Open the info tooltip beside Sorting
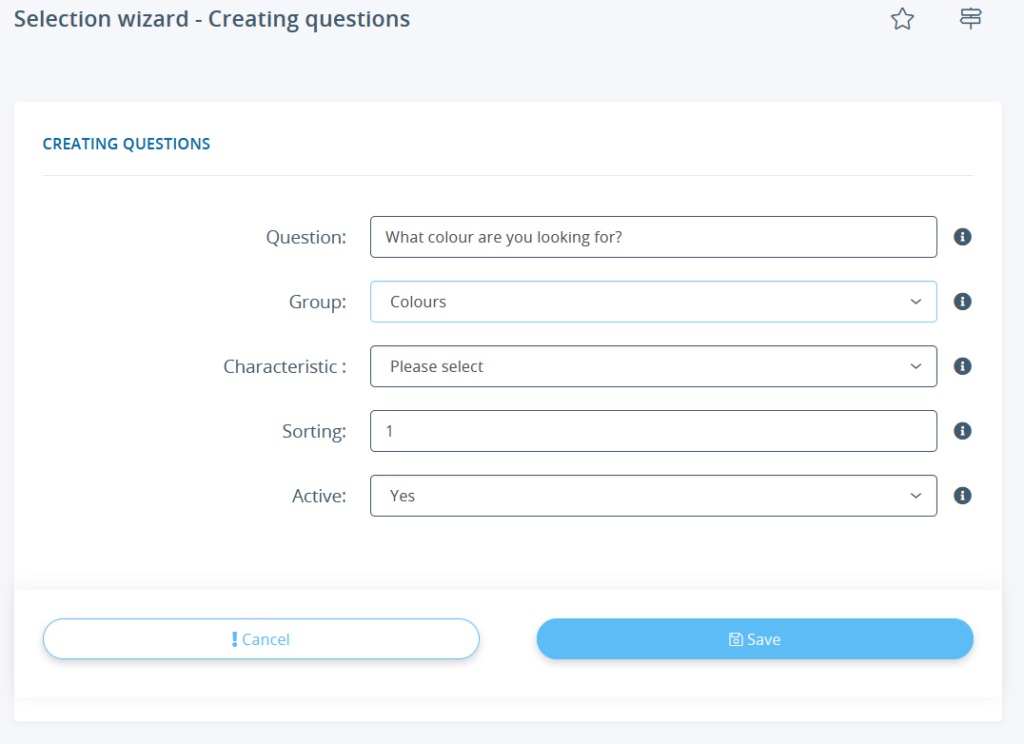This screenshot has width=1024, height=744. pyautogui.click(x=962, y=430)
